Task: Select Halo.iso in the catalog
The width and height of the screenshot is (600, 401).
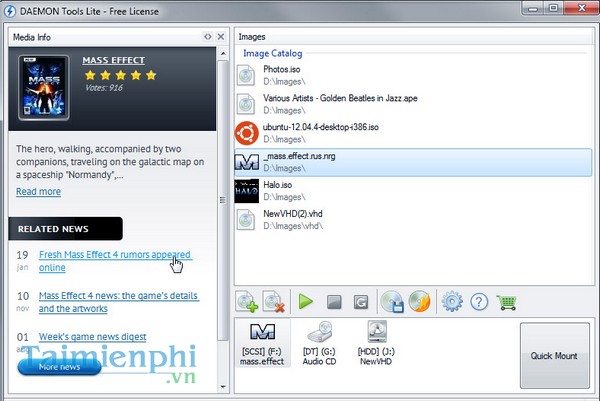Action: click(x=413, y=191)
